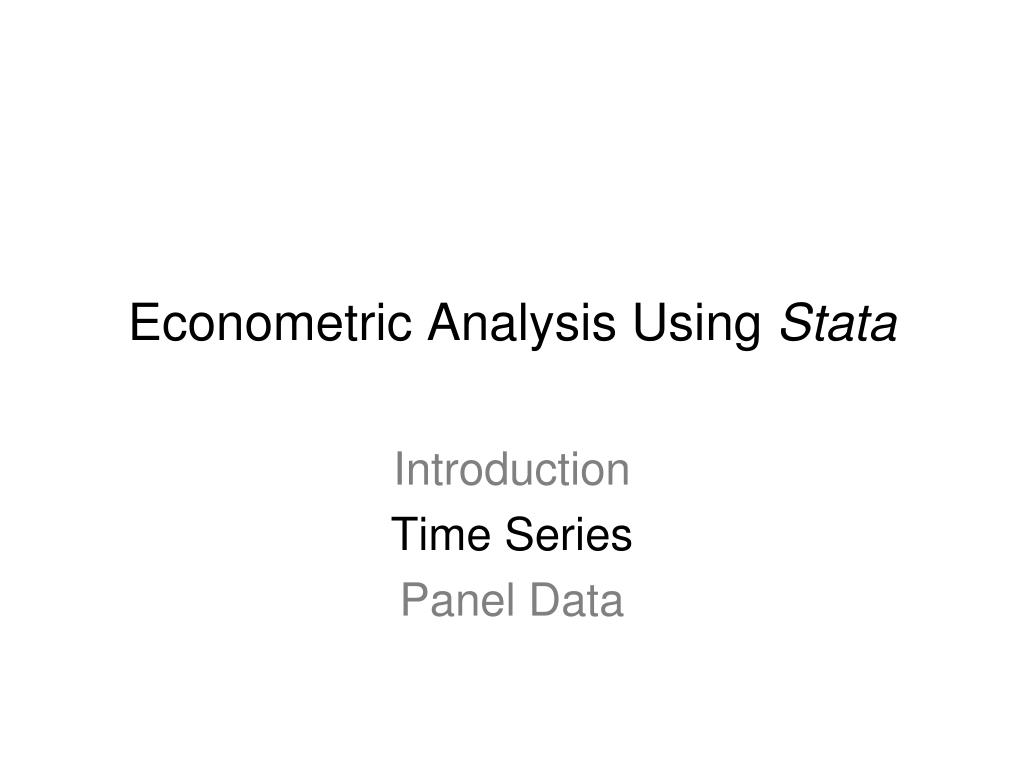1024x768 pixels.
Task: Click the capital I of Introduction
Action: [399, 469]
